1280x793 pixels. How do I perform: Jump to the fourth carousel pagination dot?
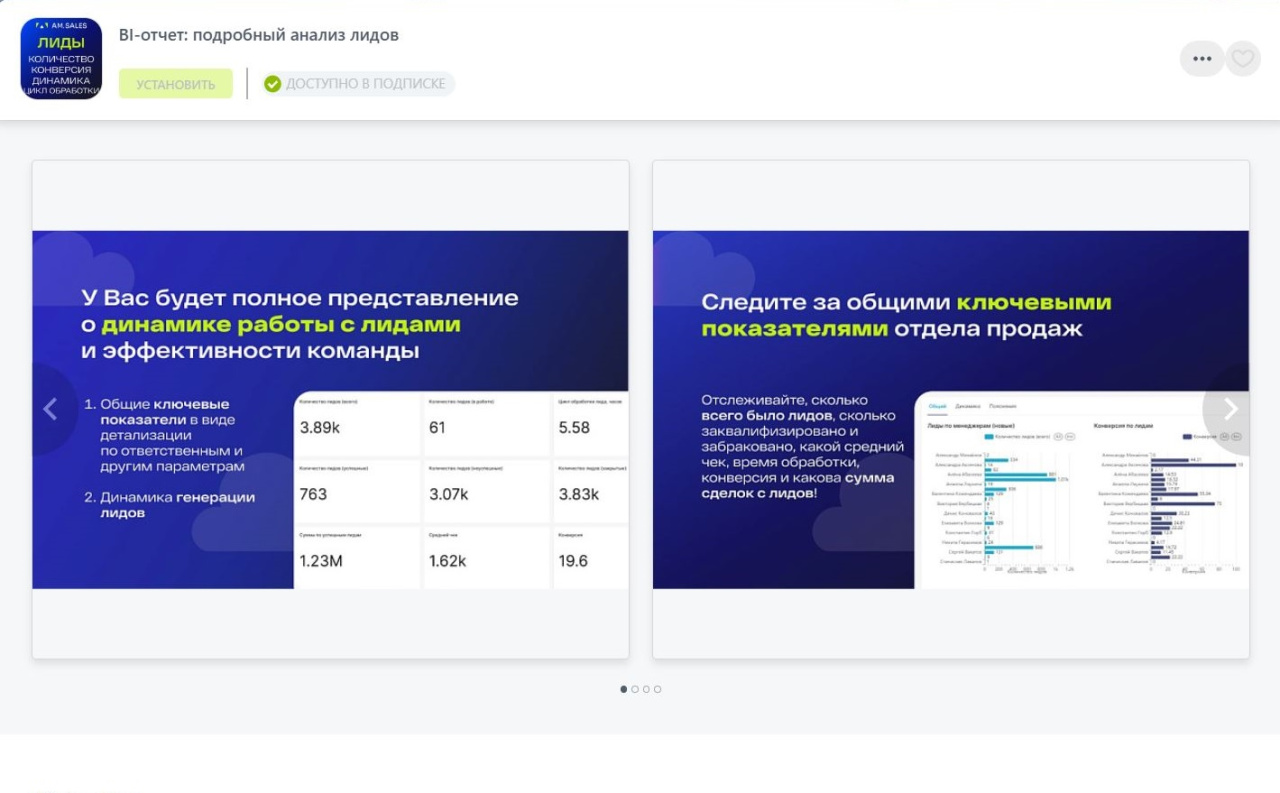[657, 689]
